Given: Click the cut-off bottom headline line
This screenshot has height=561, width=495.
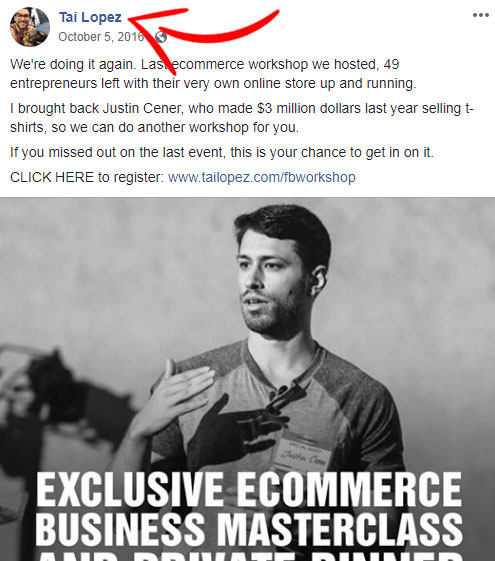Looking at the screenshot, I should pos(249,556).
